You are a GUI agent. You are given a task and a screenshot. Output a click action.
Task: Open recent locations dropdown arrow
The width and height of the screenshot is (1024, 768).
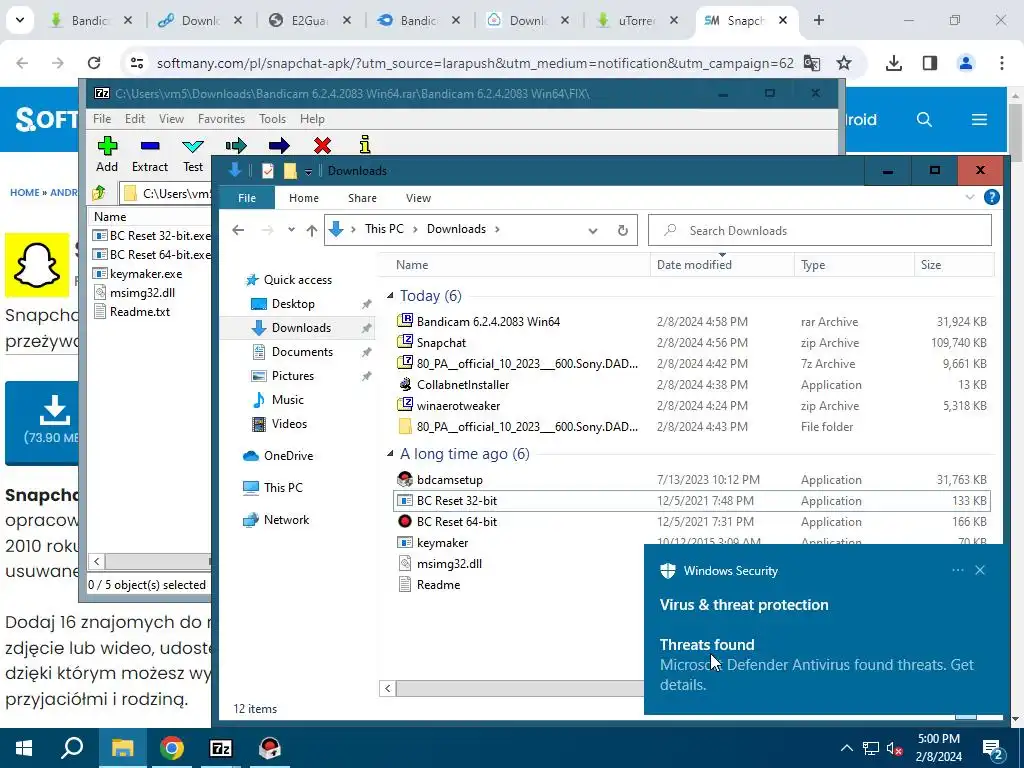tap(291, 230)
